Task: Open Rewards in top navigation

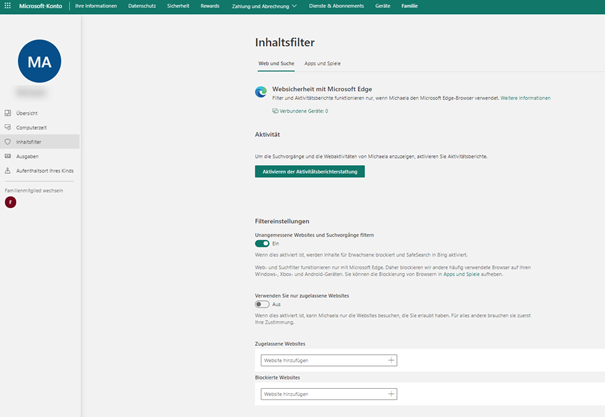Action: click(x=210, y=6)
